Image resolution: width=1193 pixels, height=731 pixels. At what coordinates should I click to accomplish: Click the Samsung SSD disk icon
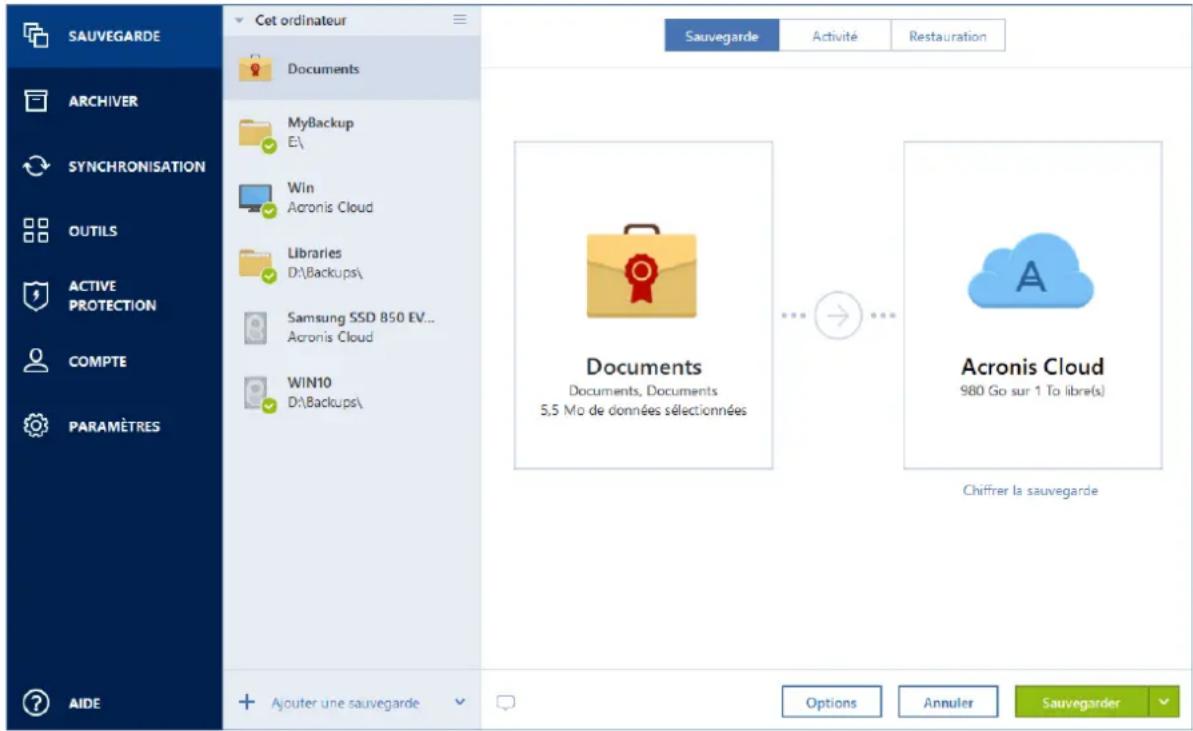[256, 328]
